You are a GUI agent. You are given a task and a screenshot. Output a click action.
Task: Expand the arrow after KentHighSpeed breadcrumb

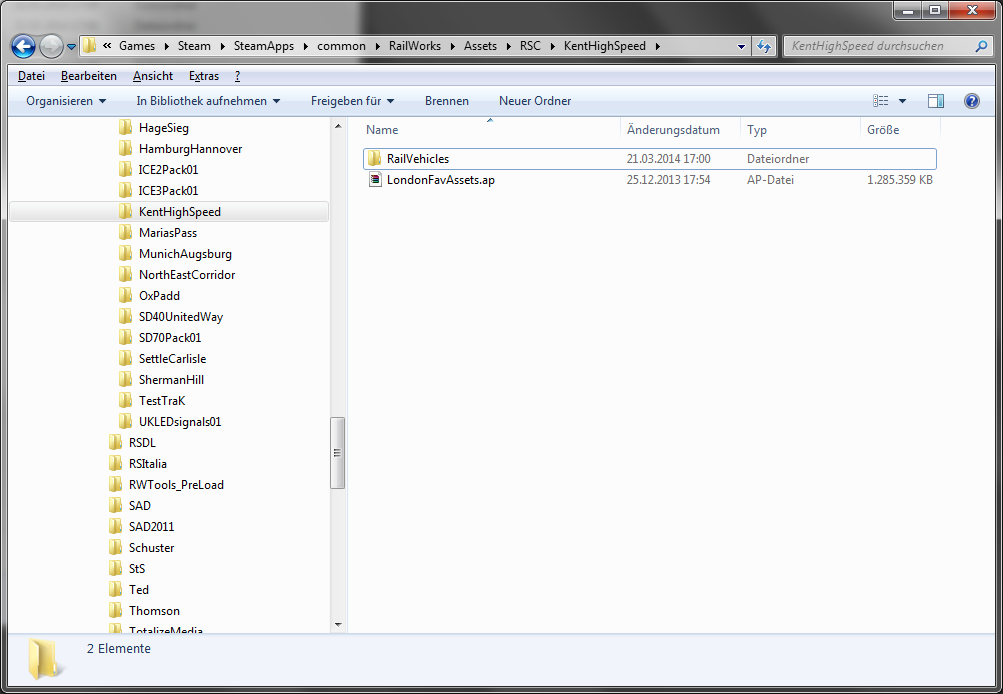tap(657, 46)
